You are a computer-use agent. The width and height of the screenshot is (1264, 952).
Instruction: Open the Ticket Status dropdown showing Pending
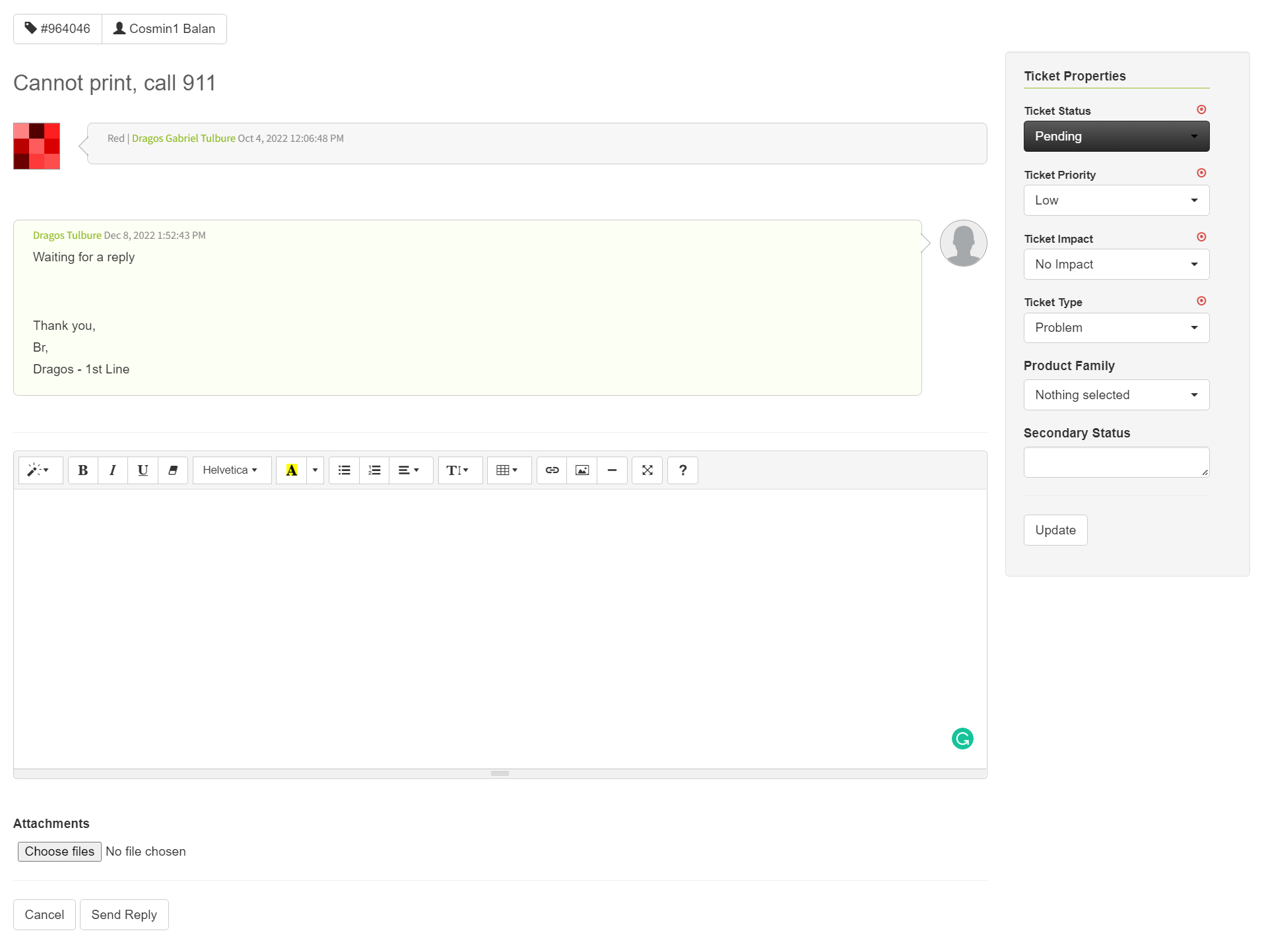click(x=1115, y=136)
